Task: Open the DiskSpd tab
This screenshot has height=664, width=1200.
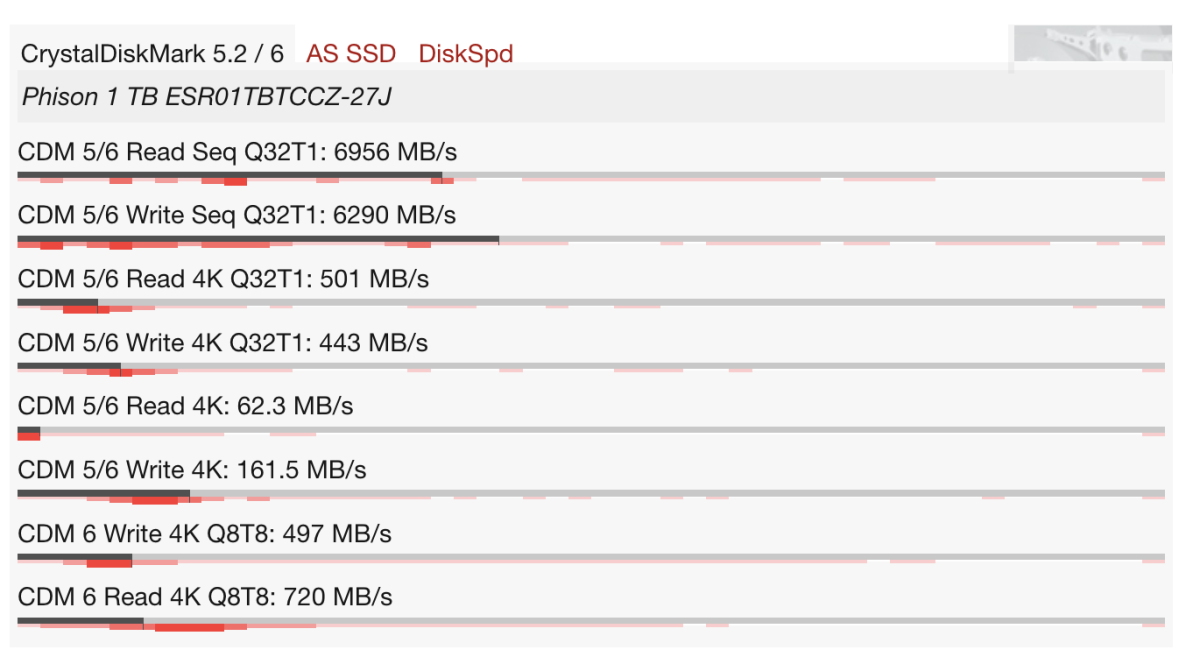Action: click(x=465, y=53)
